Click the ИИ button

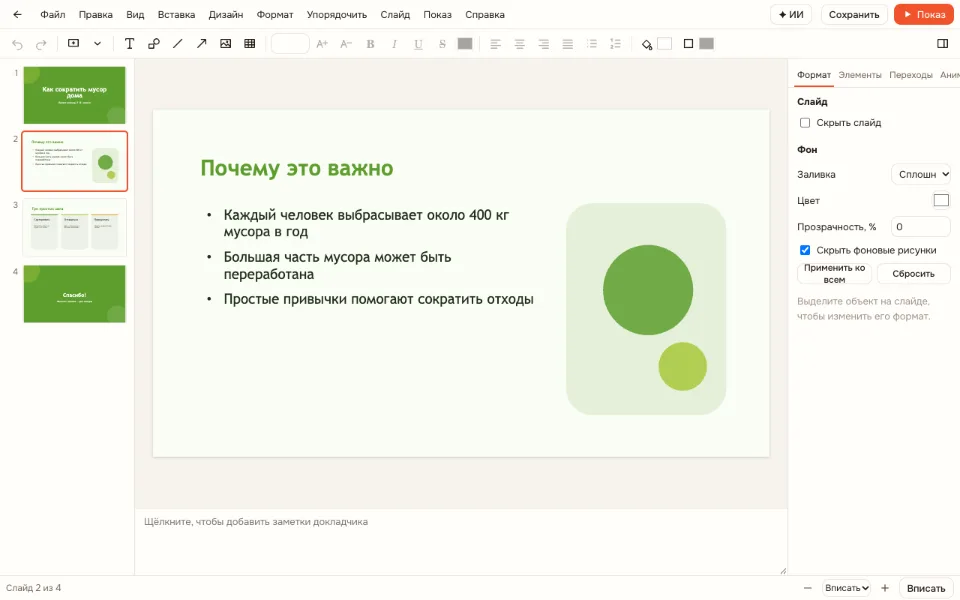791,14
